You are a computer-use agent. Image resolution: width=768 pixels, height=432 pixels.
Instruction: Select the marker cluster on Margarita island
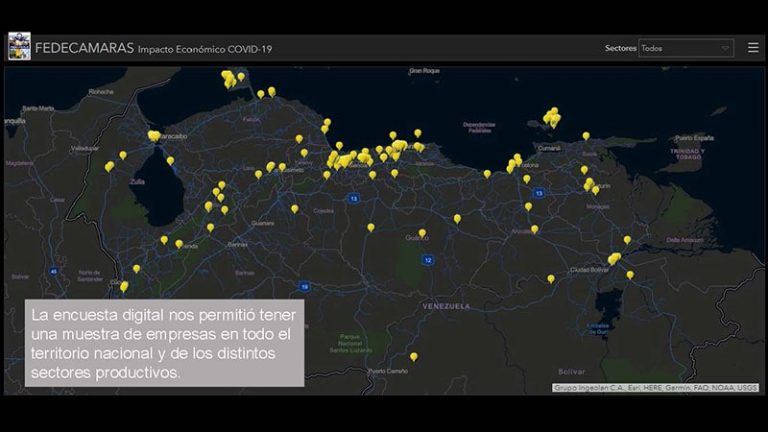point(551,117)
